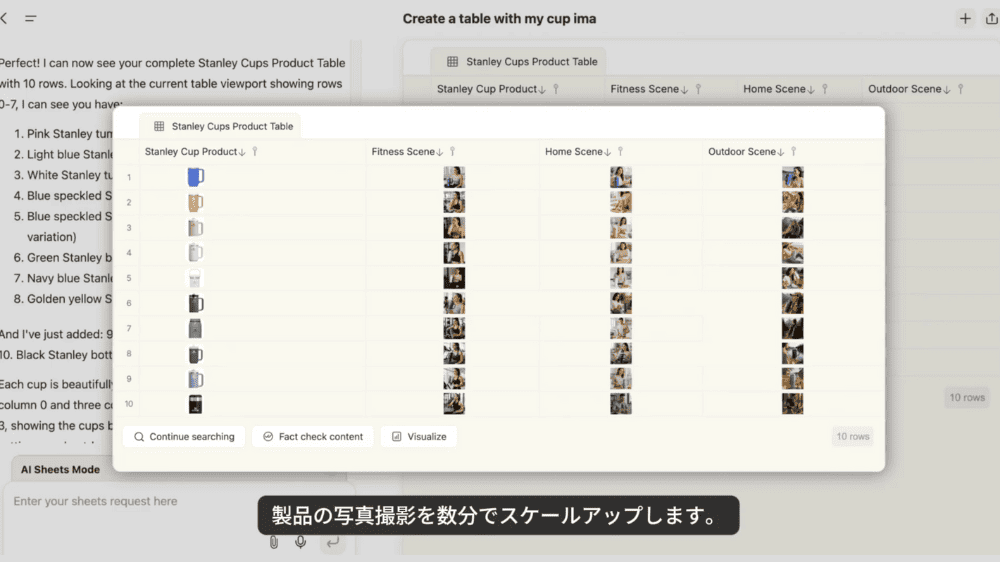Click AI Sheets Mode label

pos(61,470)
